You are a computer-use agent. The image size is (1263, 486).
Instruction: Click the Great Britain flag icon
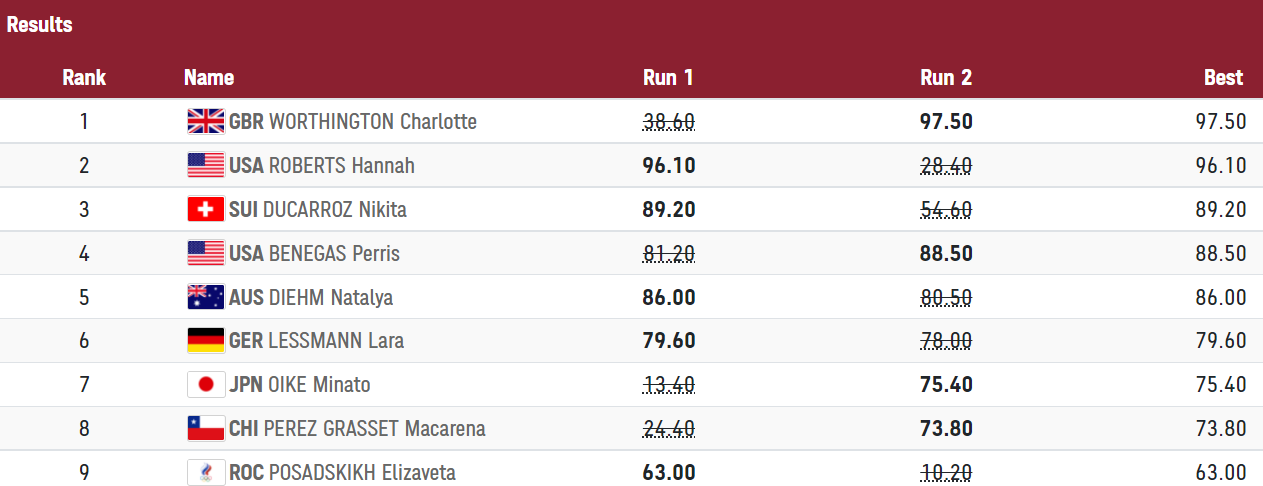[x=206, y=122]
